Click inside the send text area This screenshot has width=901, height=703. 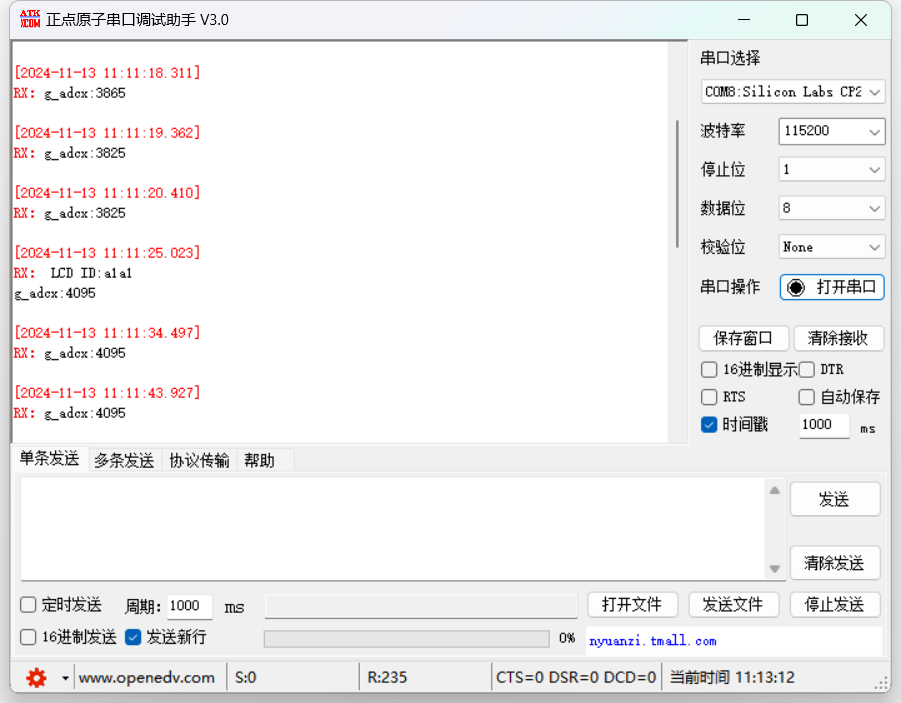pyautogui.click(x=393, y=529)
